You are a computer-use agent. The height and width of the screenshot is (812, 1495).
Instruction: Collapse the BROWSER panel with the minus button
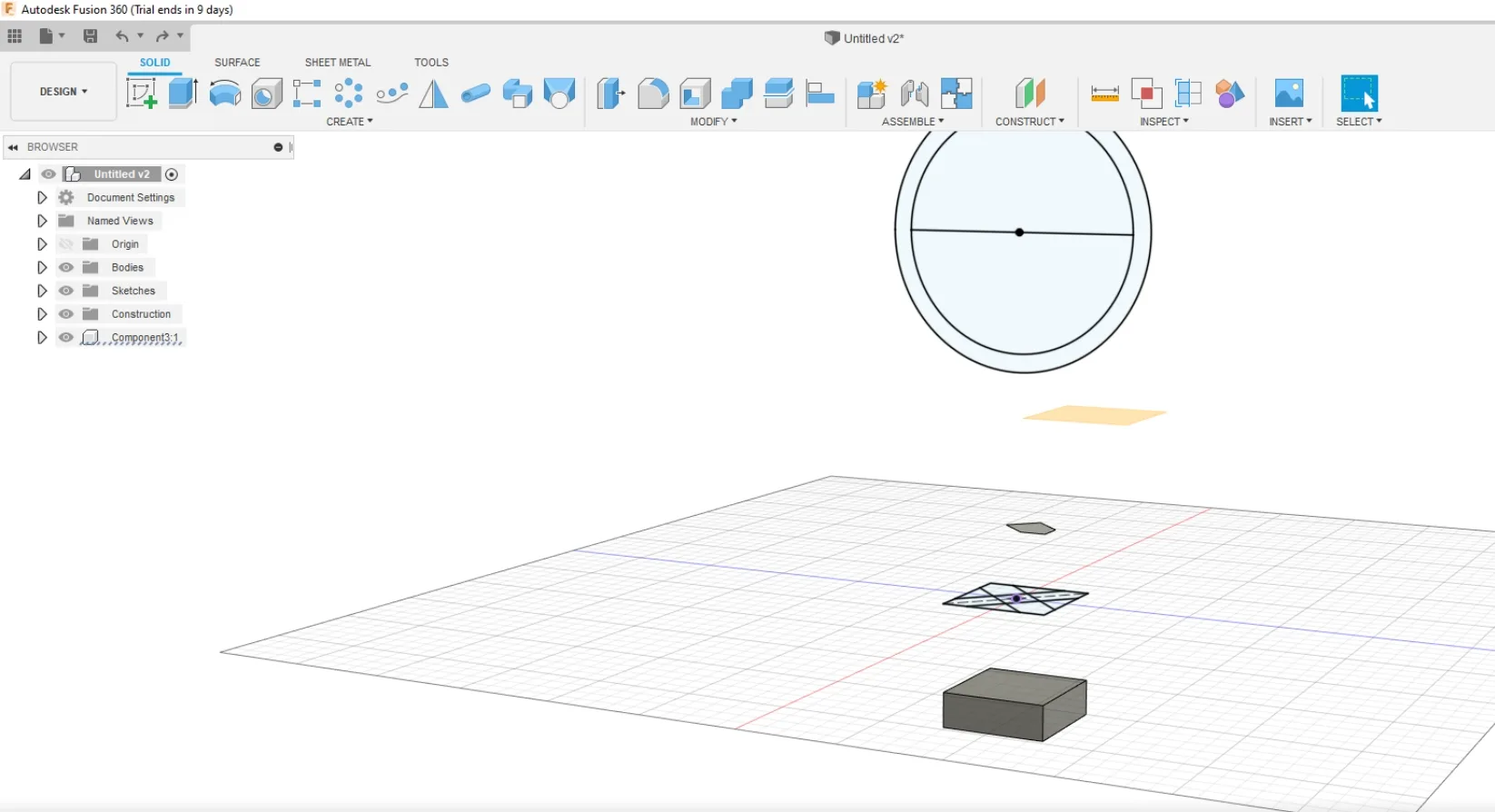pyautogui.click(x=278, y=147)
